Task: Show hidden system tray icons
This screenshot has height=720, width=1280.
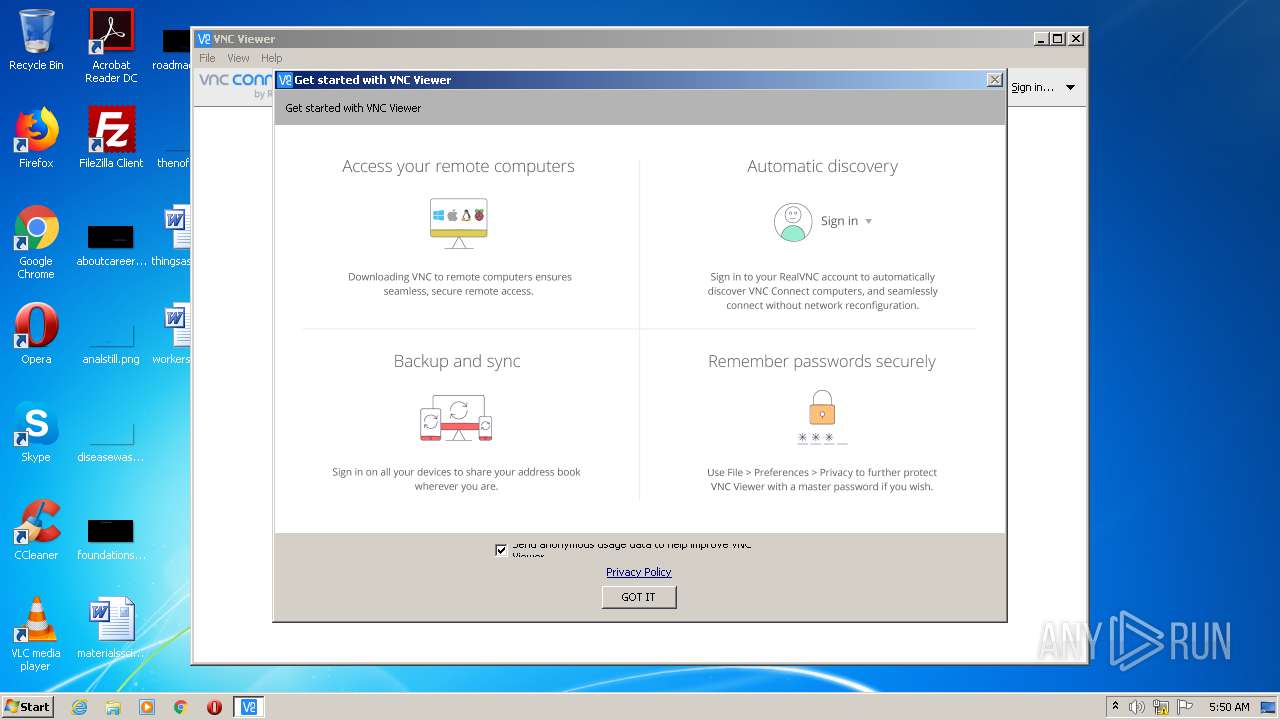Action: point(1115,706)
